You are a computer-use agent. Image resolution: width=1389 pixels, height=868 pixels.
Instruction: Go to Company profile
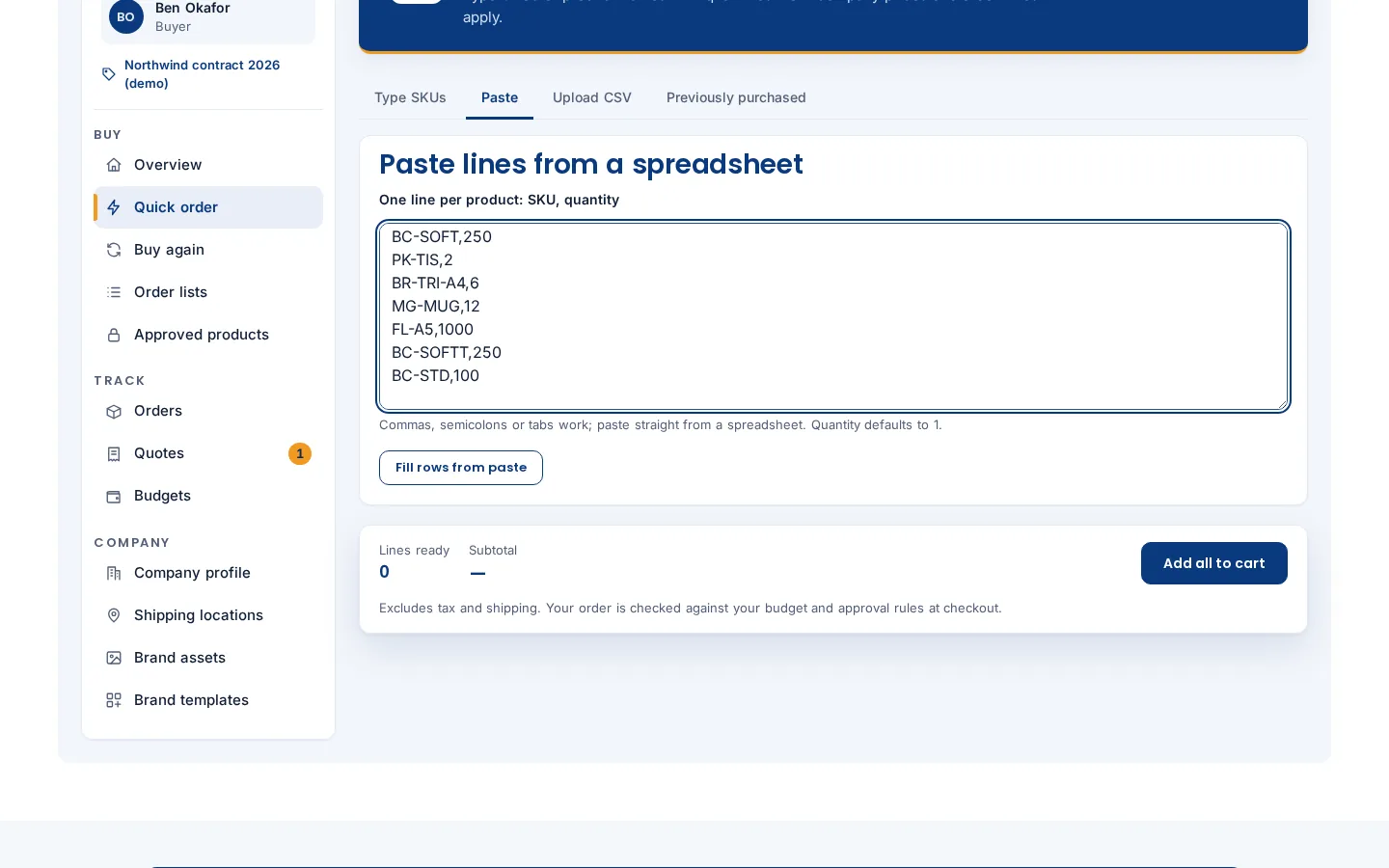(208, 573)
